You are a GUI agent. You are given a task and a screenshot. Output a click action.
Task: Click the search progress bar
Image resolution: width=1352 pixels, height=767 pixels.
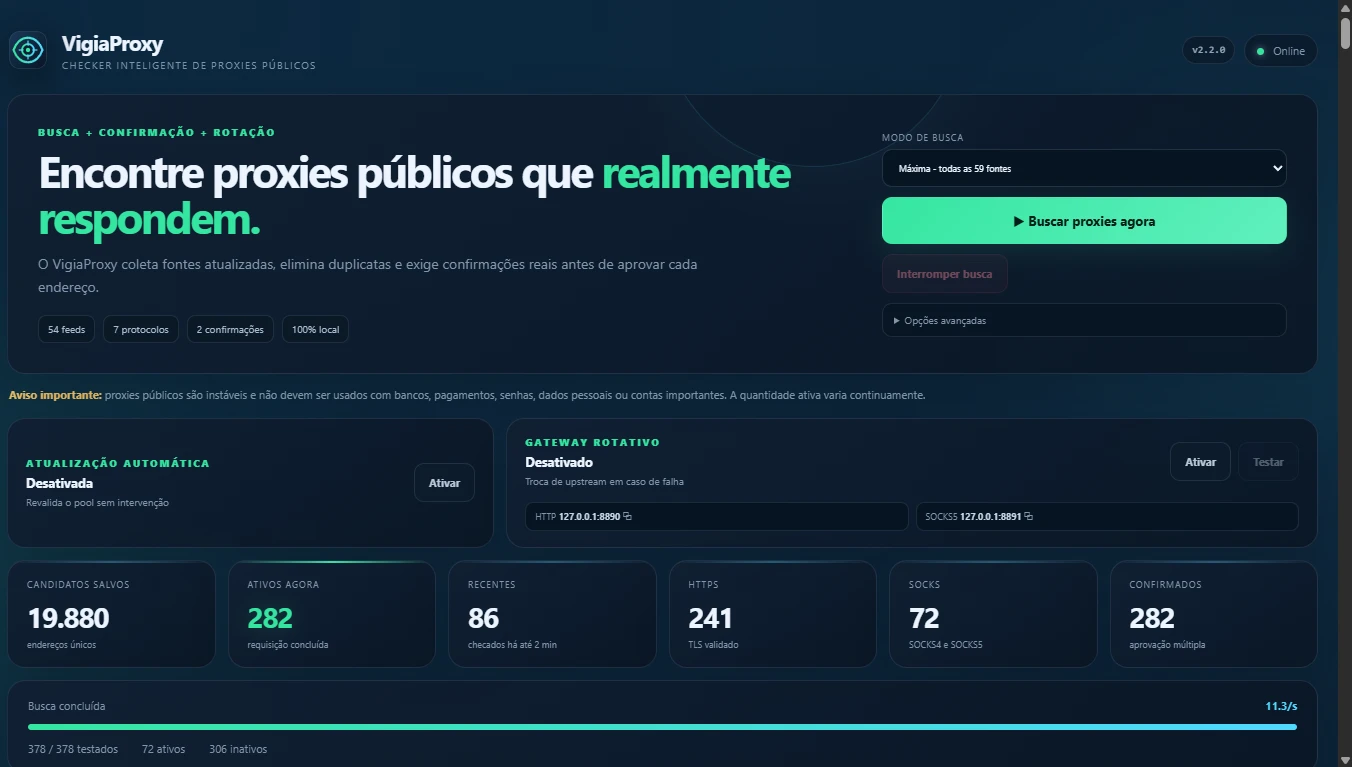pos(662,727)
